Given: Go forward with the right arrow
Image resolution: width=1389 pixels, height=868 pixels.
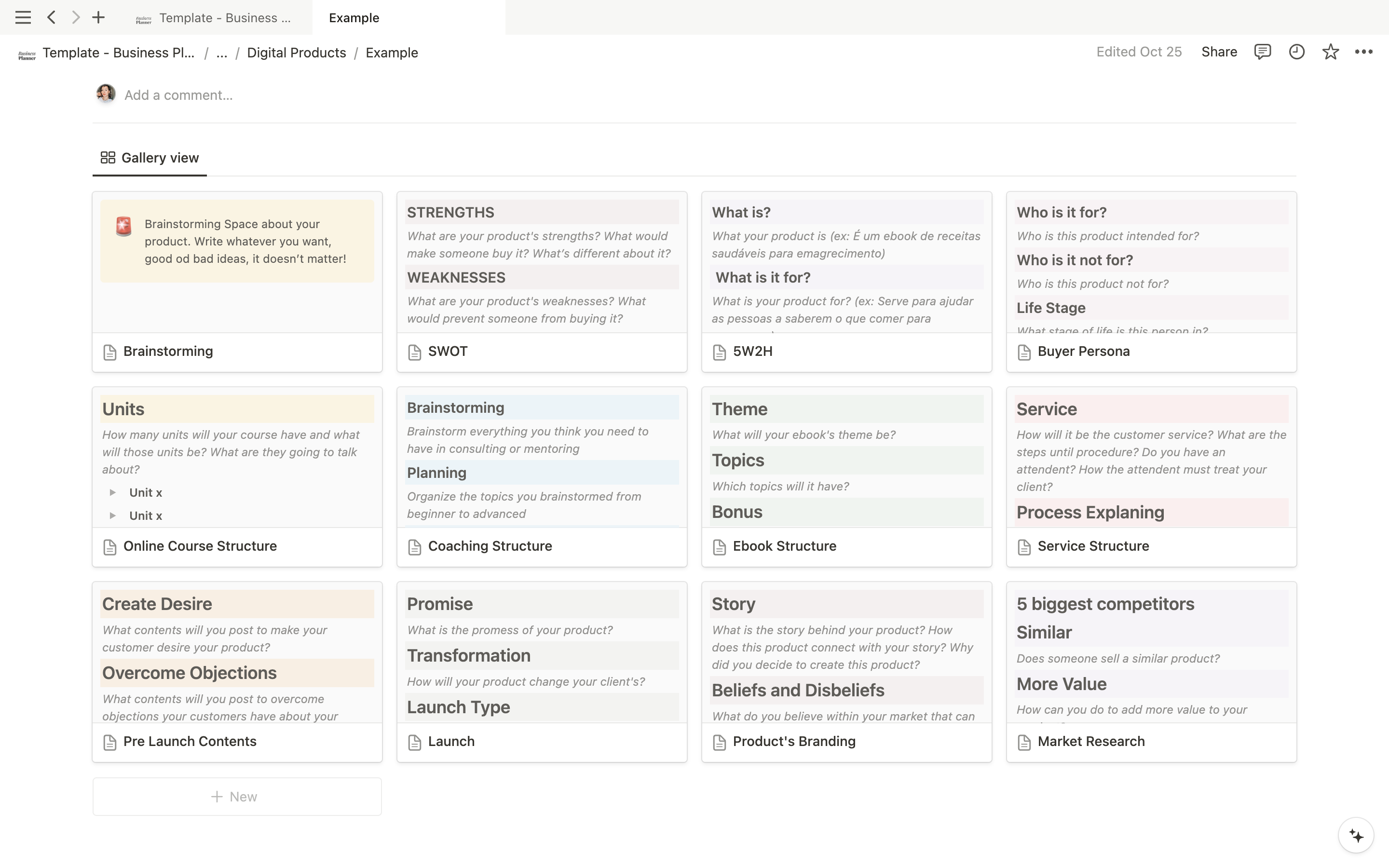Looking at the screenshot, I should (76, 17).
